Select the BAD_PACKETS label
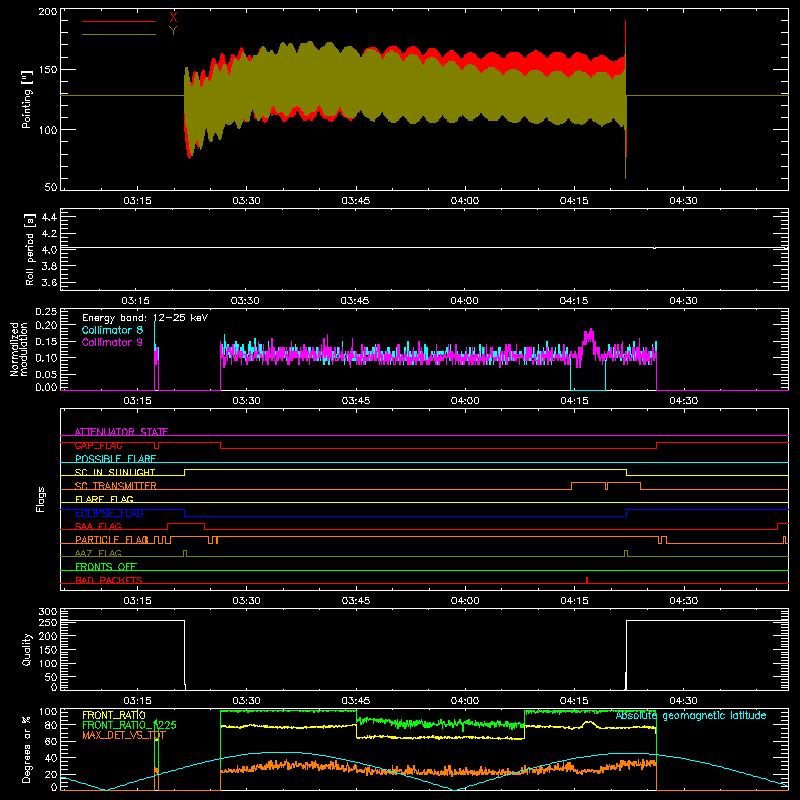Viewport: 800px width, 800px height. [x=109, y=580]
